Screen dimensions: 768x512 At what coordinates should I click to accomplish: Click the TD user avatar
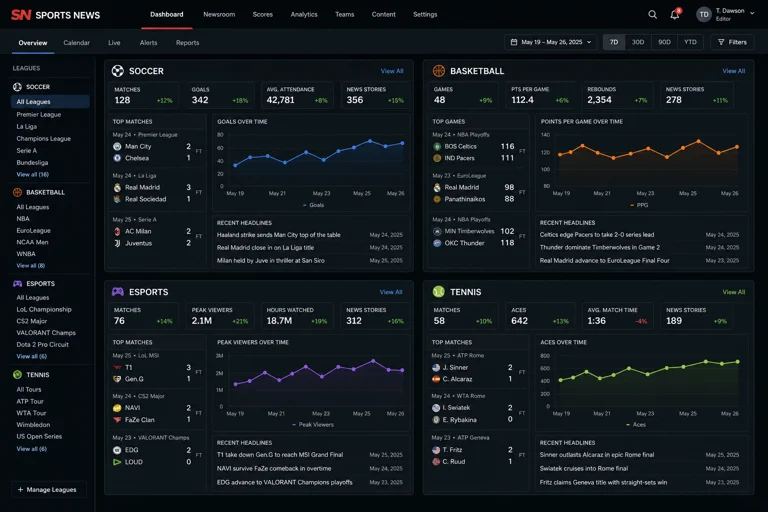click(x=704, y=15)
